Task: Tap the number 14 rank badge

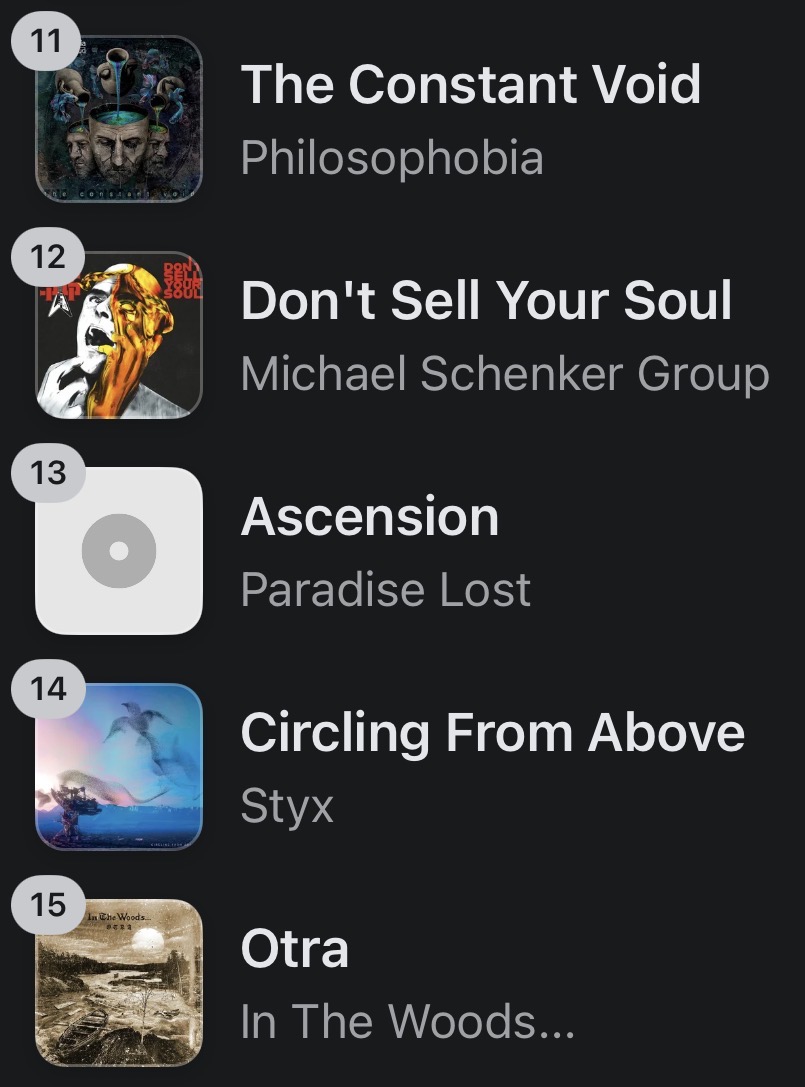Action: [x=47, y=689]
